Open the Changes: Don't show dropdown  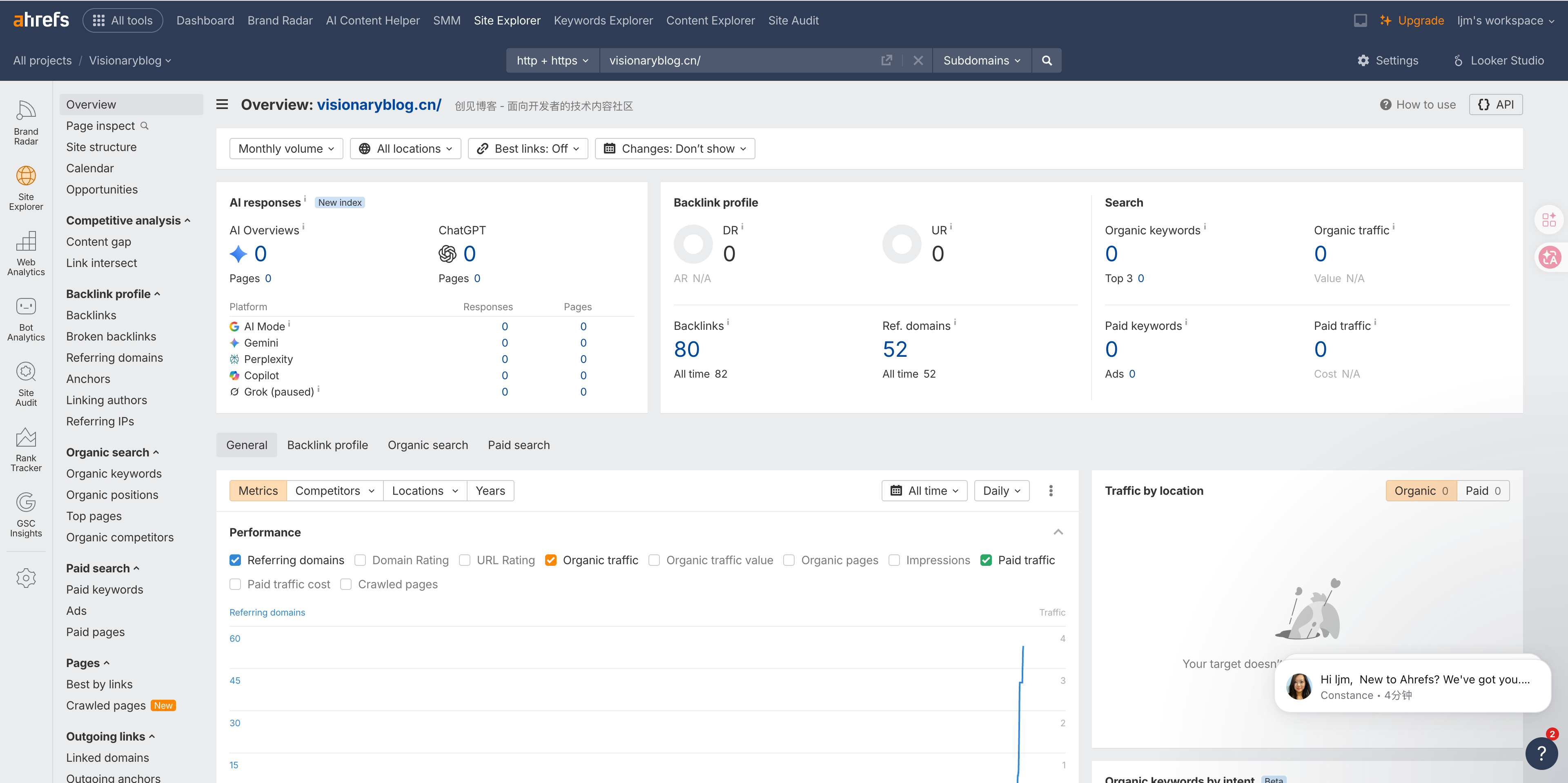(675, 149)
